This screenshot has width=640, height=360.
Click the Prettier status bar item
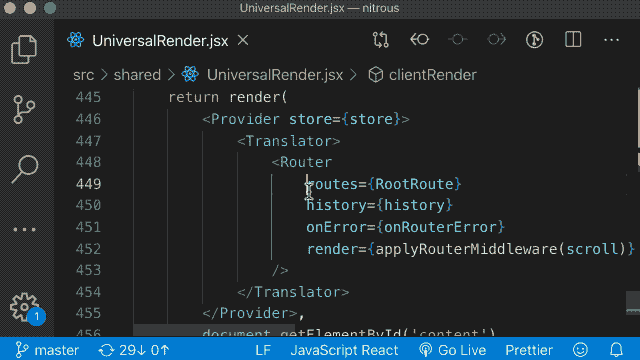pyautogui.click(x=529, y=350)
